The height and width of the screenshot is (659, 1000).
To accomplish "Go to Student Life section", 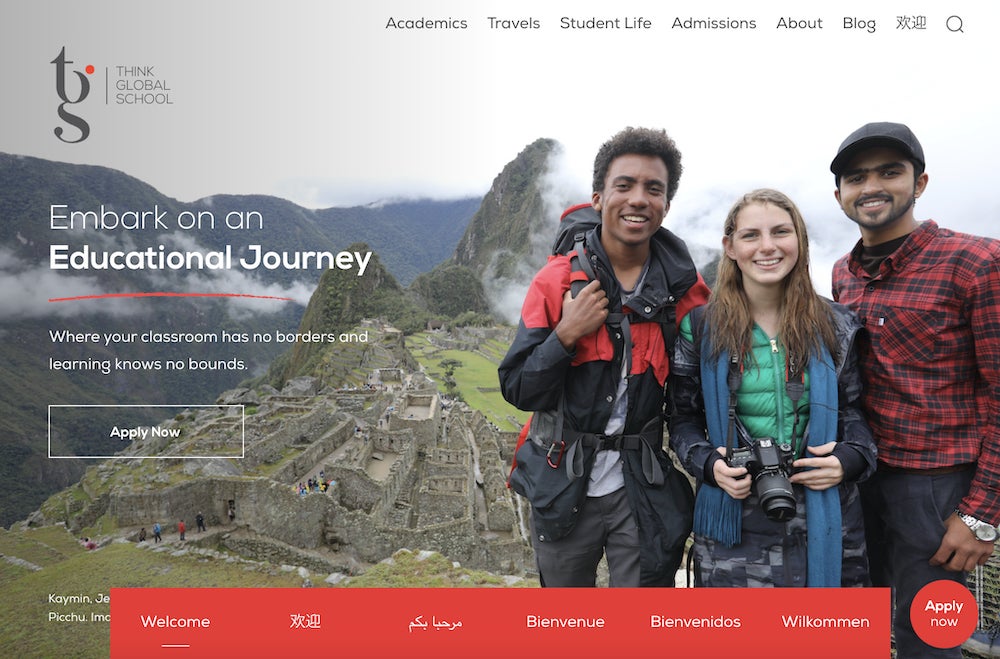I will click(605, 24).
